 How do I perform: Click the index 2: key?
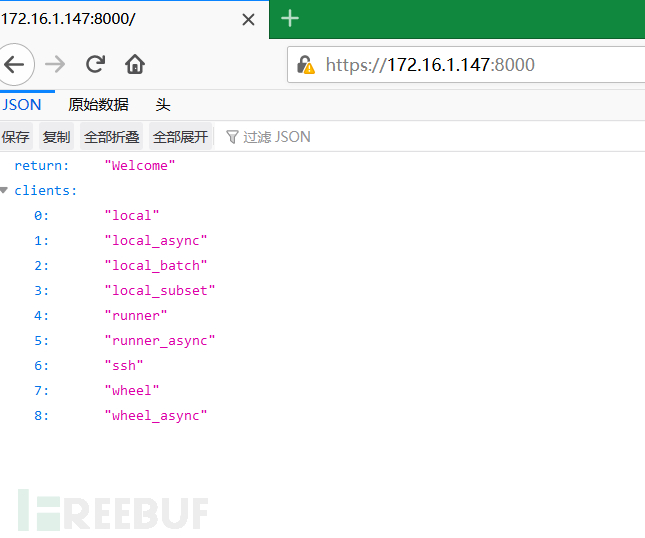(x=42, y=265)
